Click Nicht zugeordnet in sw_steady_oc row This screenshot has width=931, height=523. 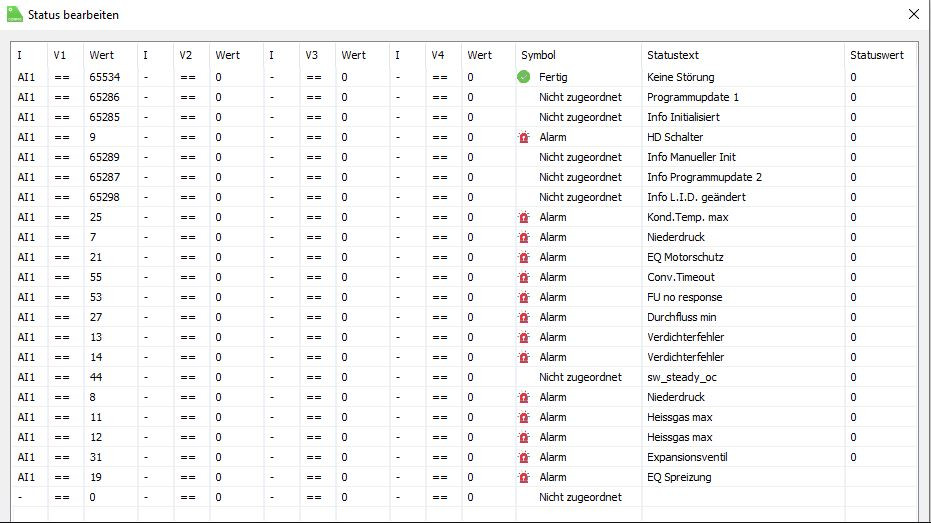[580, 378]
